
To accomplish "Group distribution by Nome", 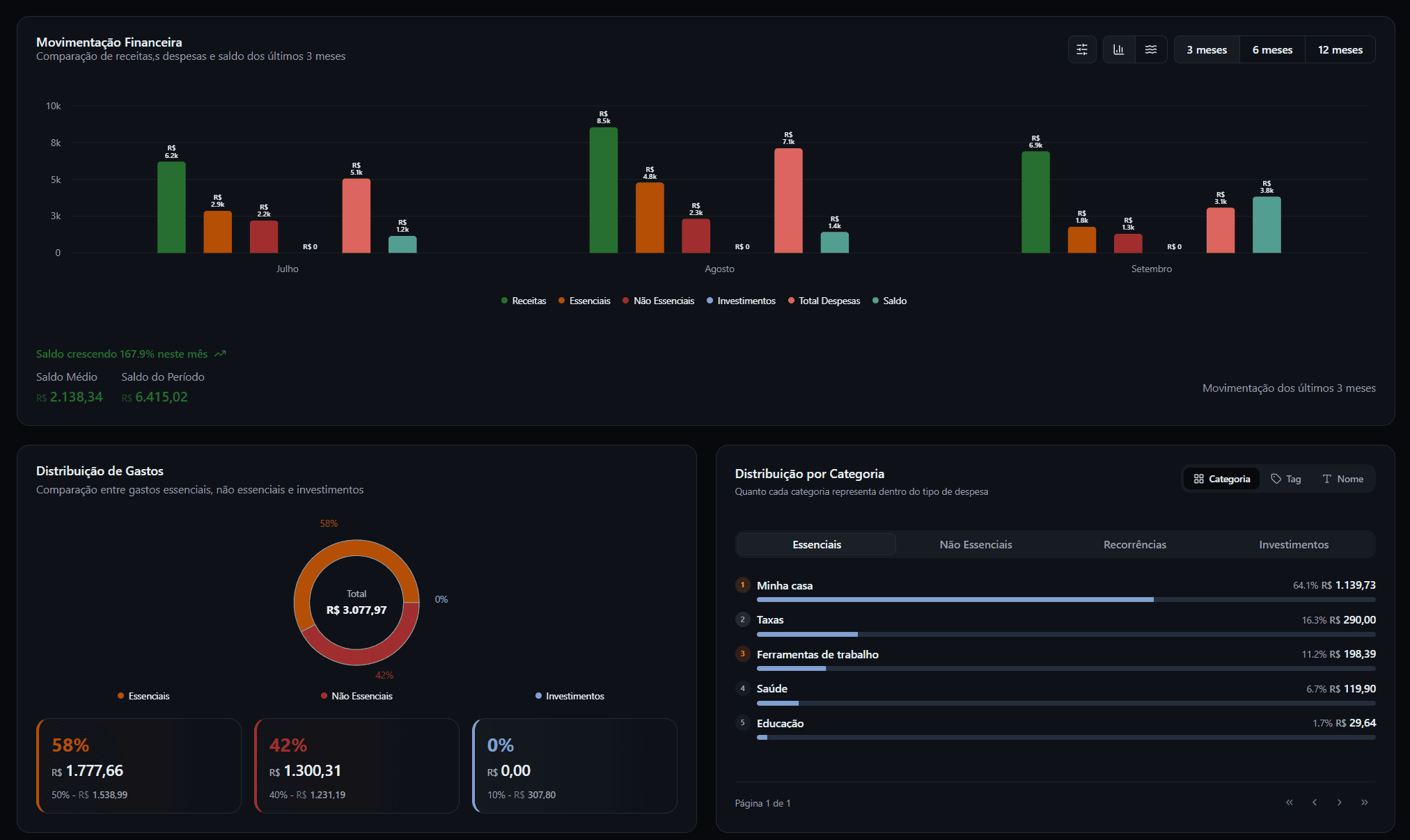I will tap(1342, 479).
